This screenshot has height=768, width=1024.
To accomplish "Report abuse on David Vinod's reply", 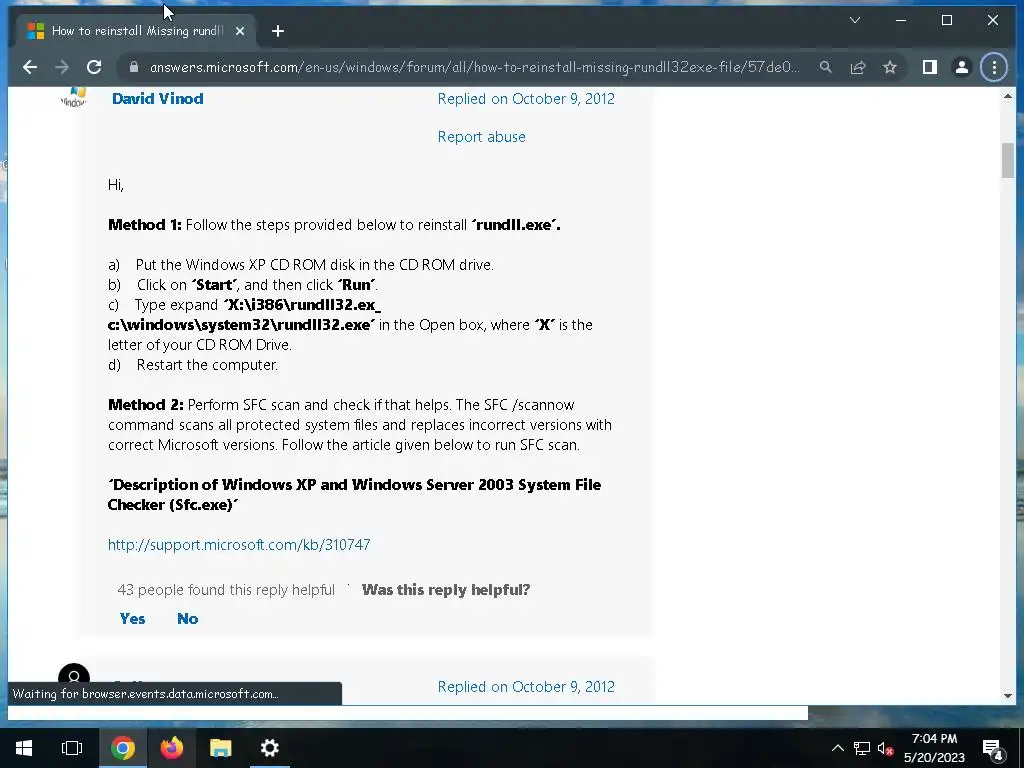I will 481,136.
